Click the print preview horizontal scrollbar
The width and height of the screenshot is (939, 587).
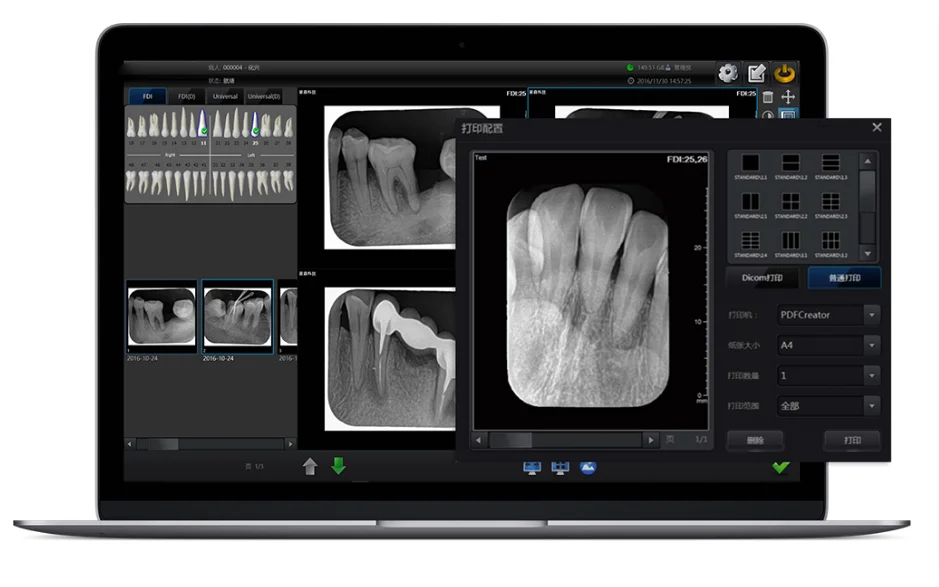pos(565,439)
